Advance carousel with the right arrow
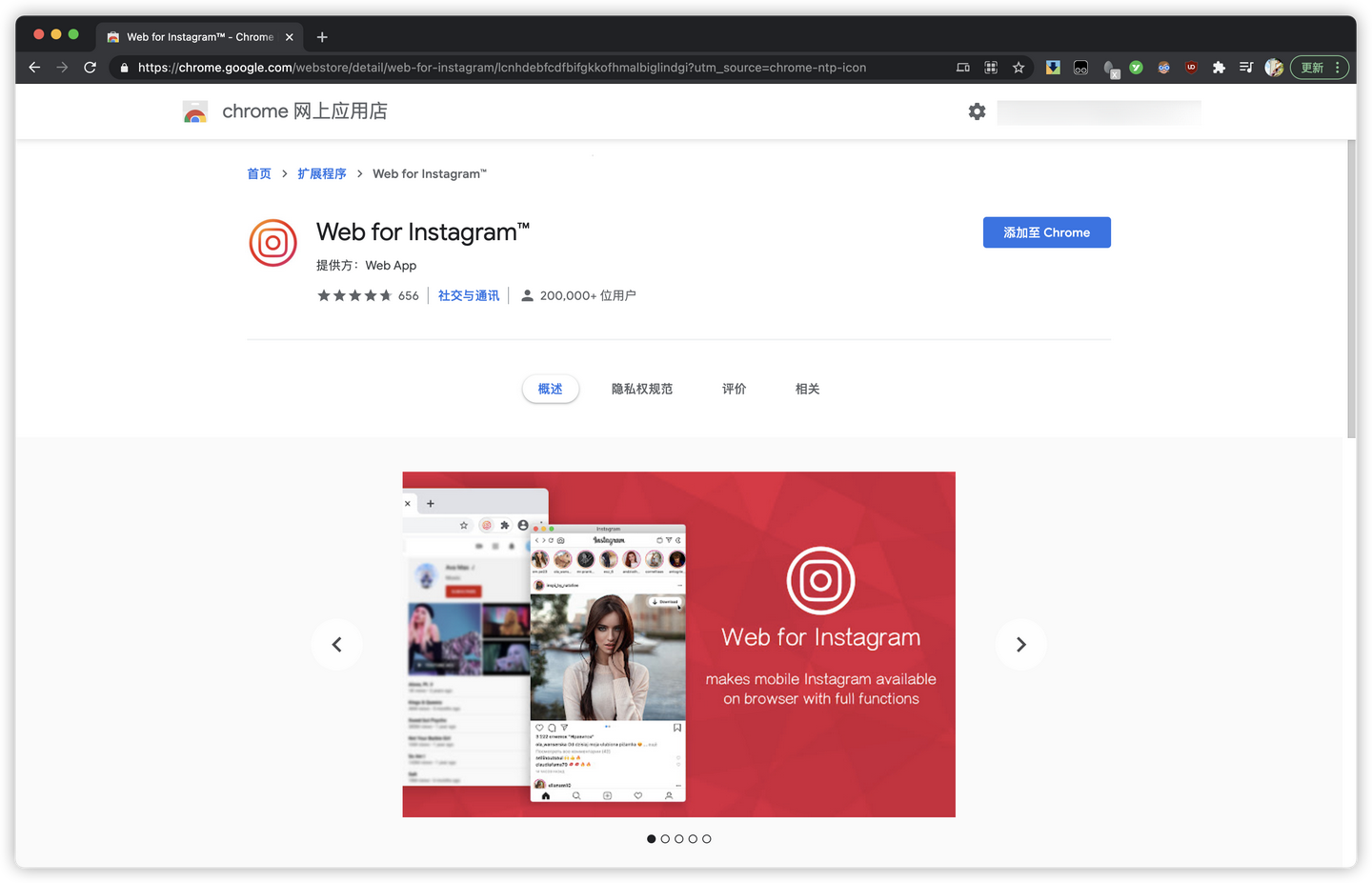Image resolution: width=1372 pixels, height=883 pixels. (x=1020, y=644)
